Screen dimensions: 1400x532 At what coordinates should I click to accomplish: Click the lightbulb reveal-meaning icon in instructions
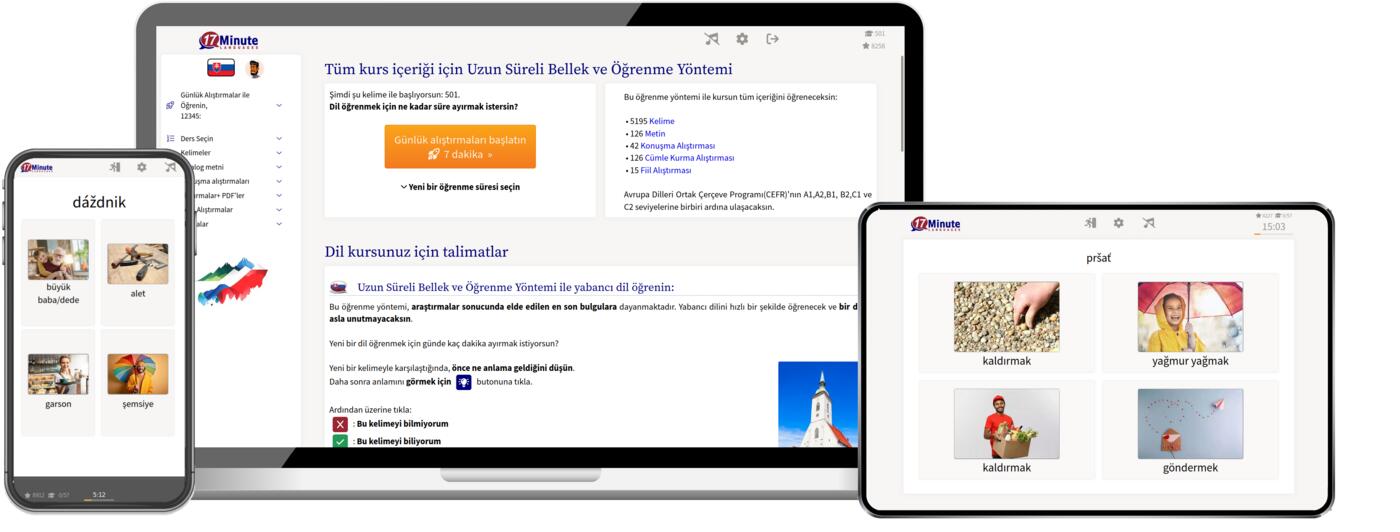(x=464, y=382)
